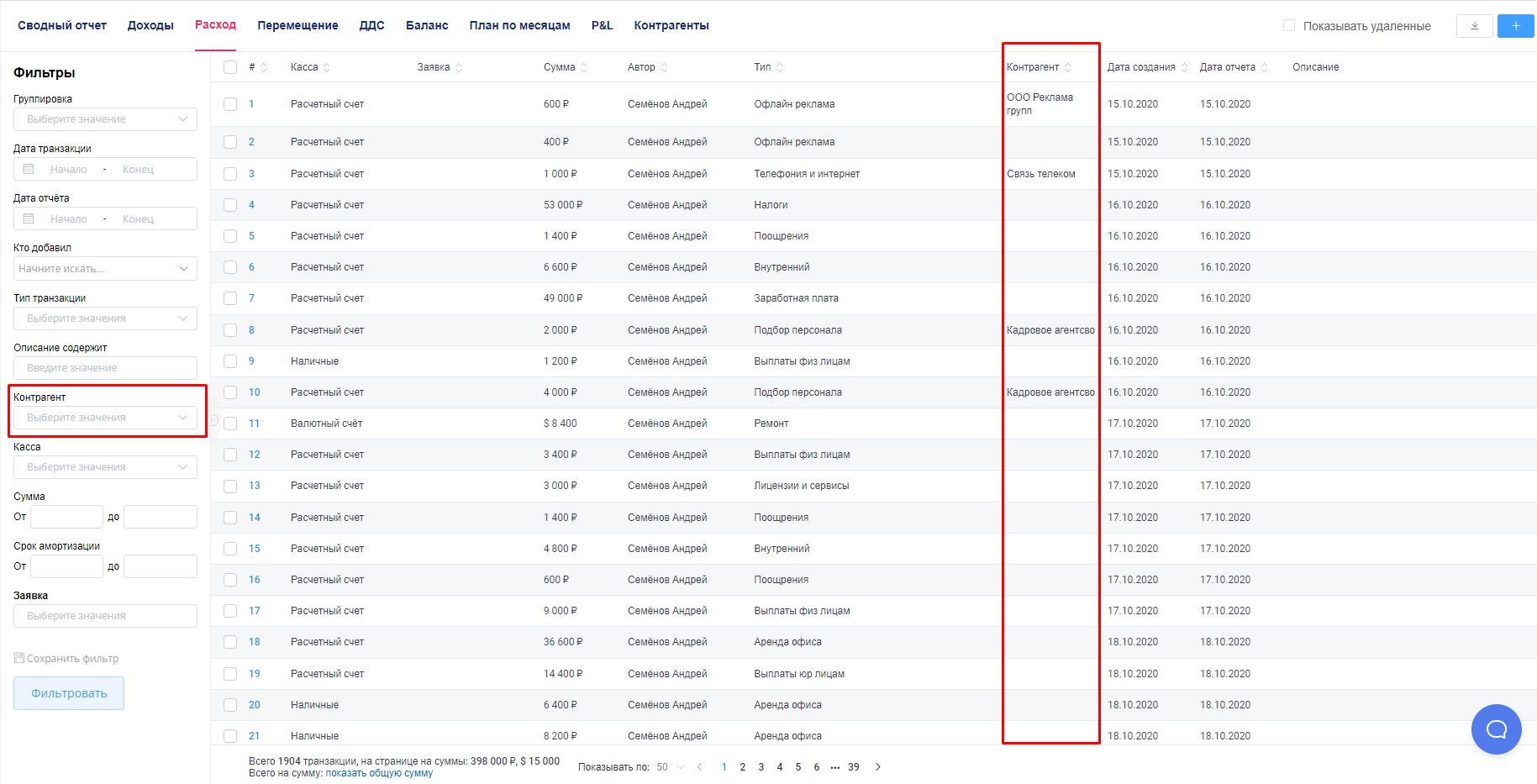Screen dimensions: 1537x784
Task: Toggle the select-all checkbox in table header
Action: click(x=230, y=67)
